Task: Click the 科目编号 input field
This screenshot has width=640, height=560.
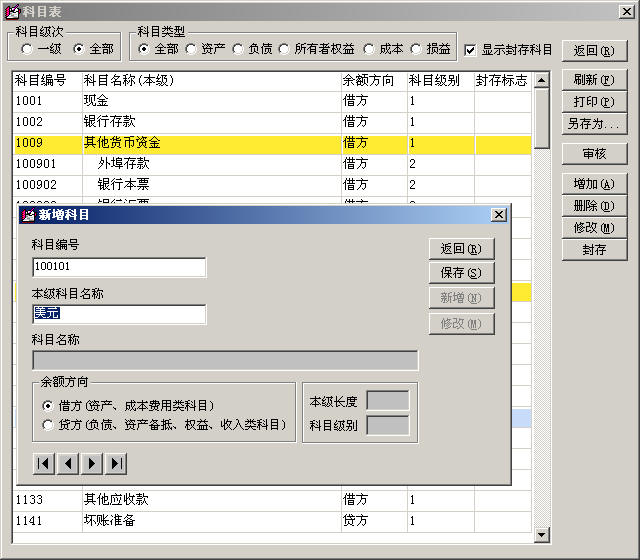Action: coord(119,267)
